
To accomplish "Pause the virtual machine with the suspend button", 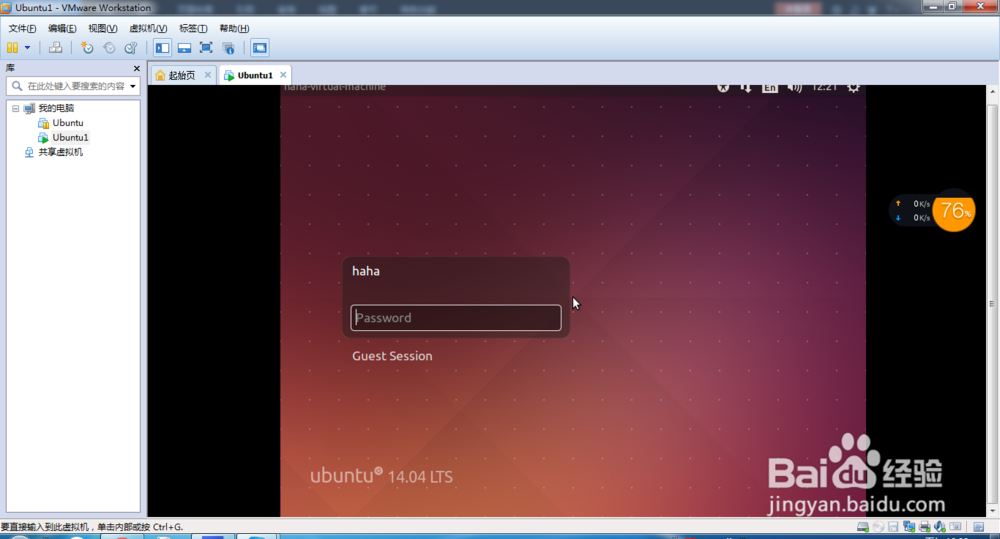I will click(12, 48).
